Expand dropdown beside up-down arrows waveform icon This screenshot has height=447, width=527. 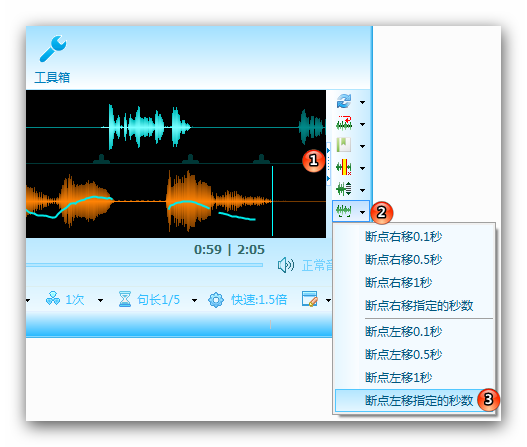pyautogui.click(x=362, y=190)
